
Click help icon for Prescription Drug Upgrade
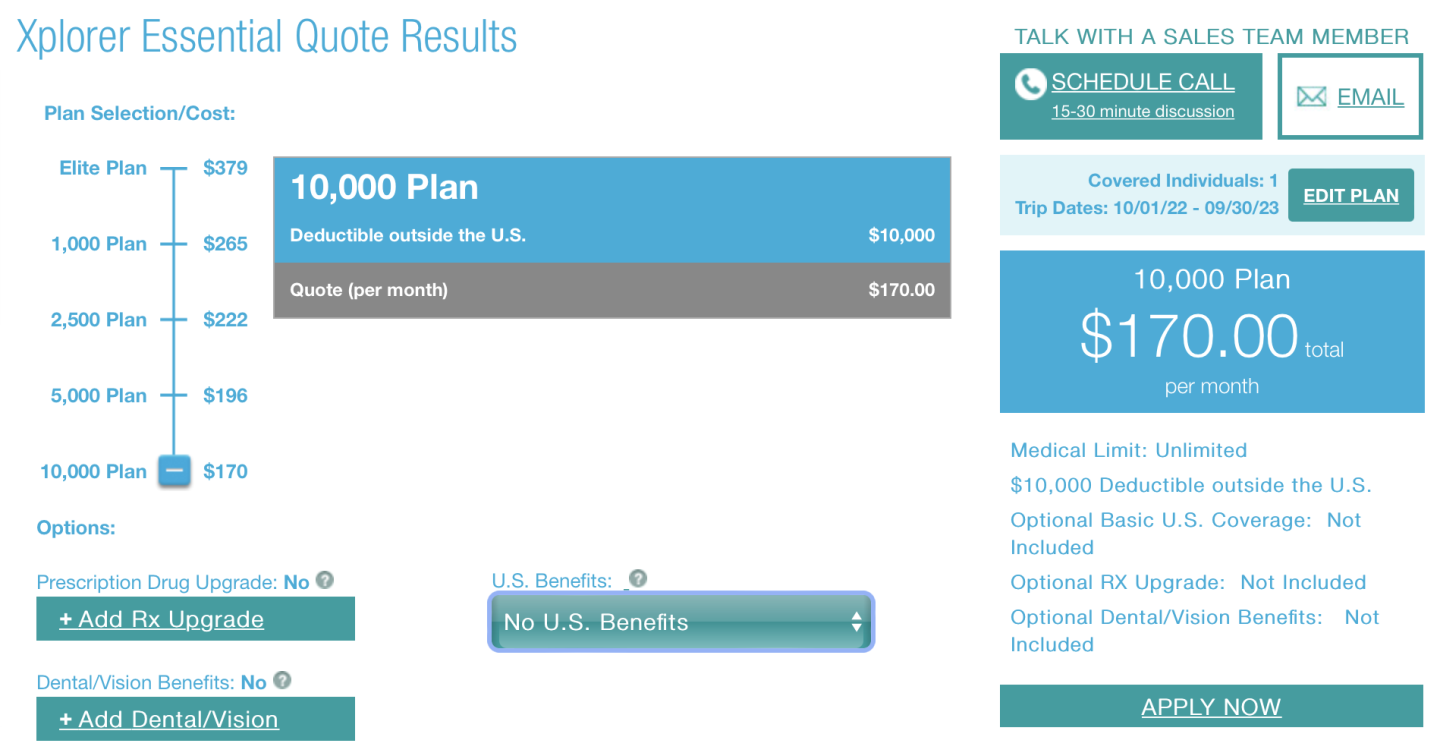click(x=324, y=580)
